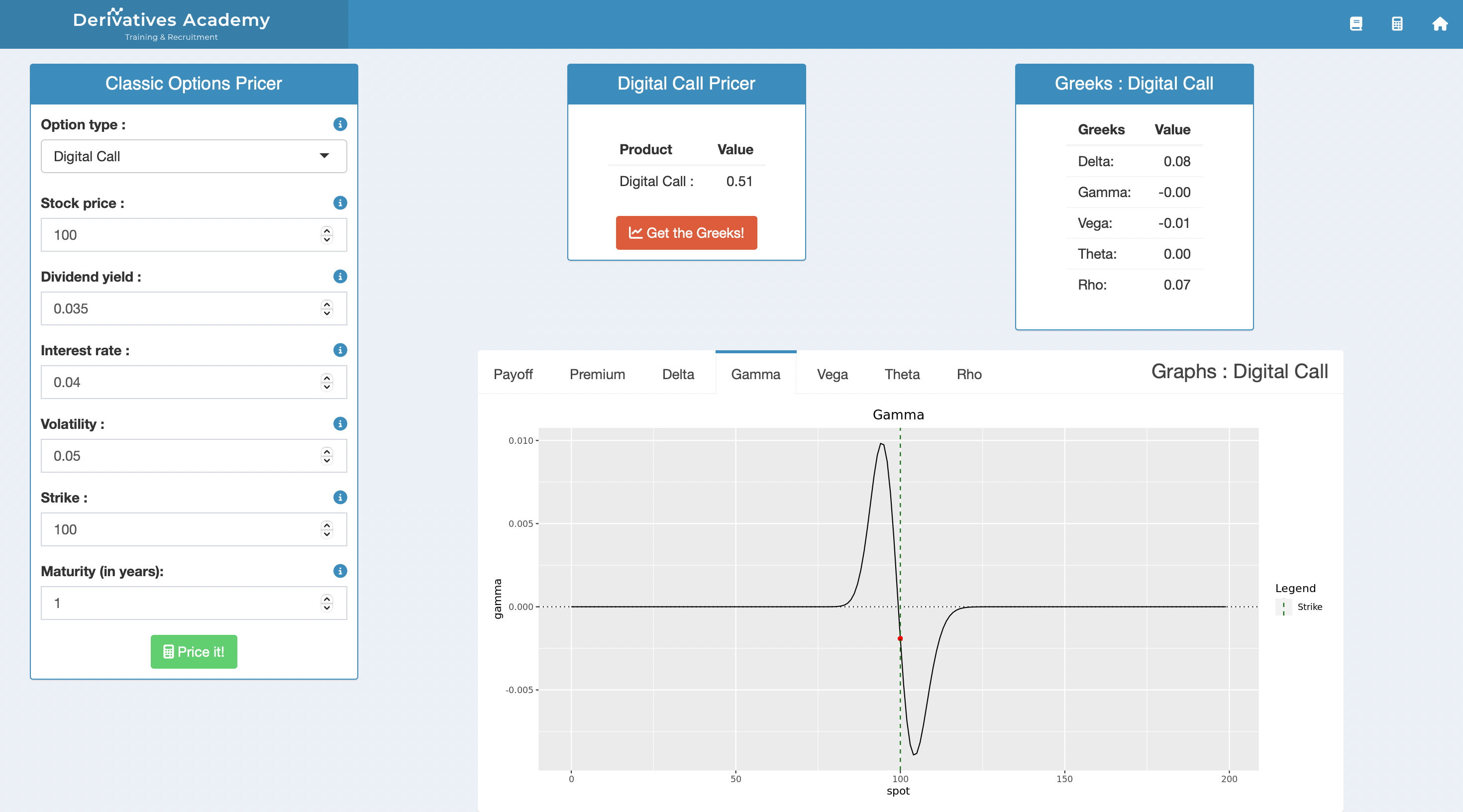Show info for Option type
Viewport: 1463px width, 812px height.
click(x=339, y=124)
